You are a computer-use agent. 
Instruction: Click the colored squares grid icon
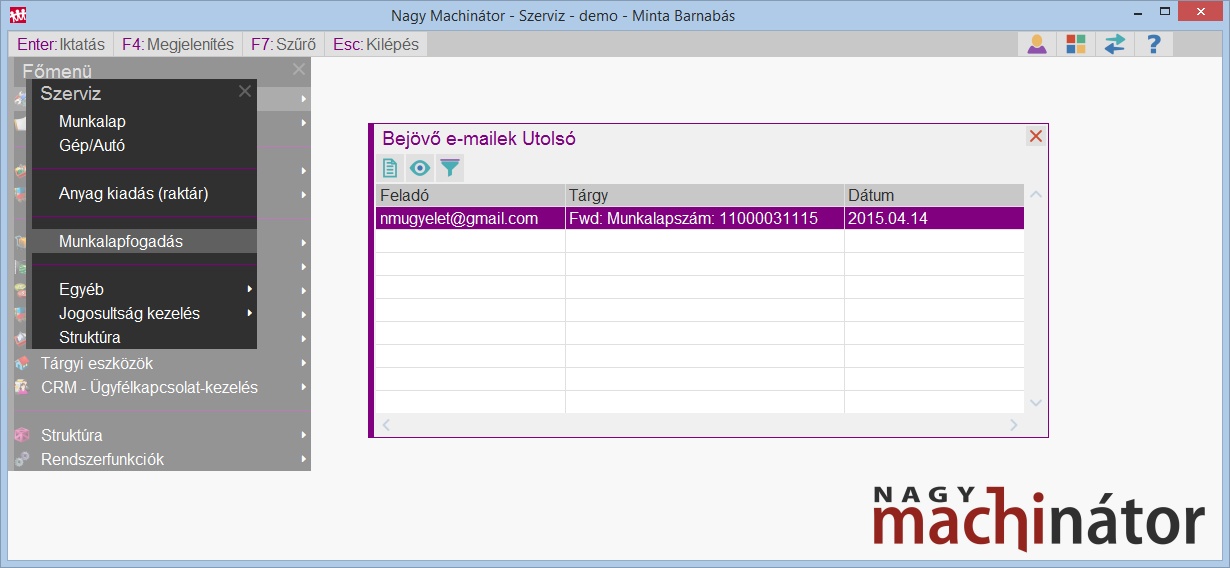[x=1075, y=44]
